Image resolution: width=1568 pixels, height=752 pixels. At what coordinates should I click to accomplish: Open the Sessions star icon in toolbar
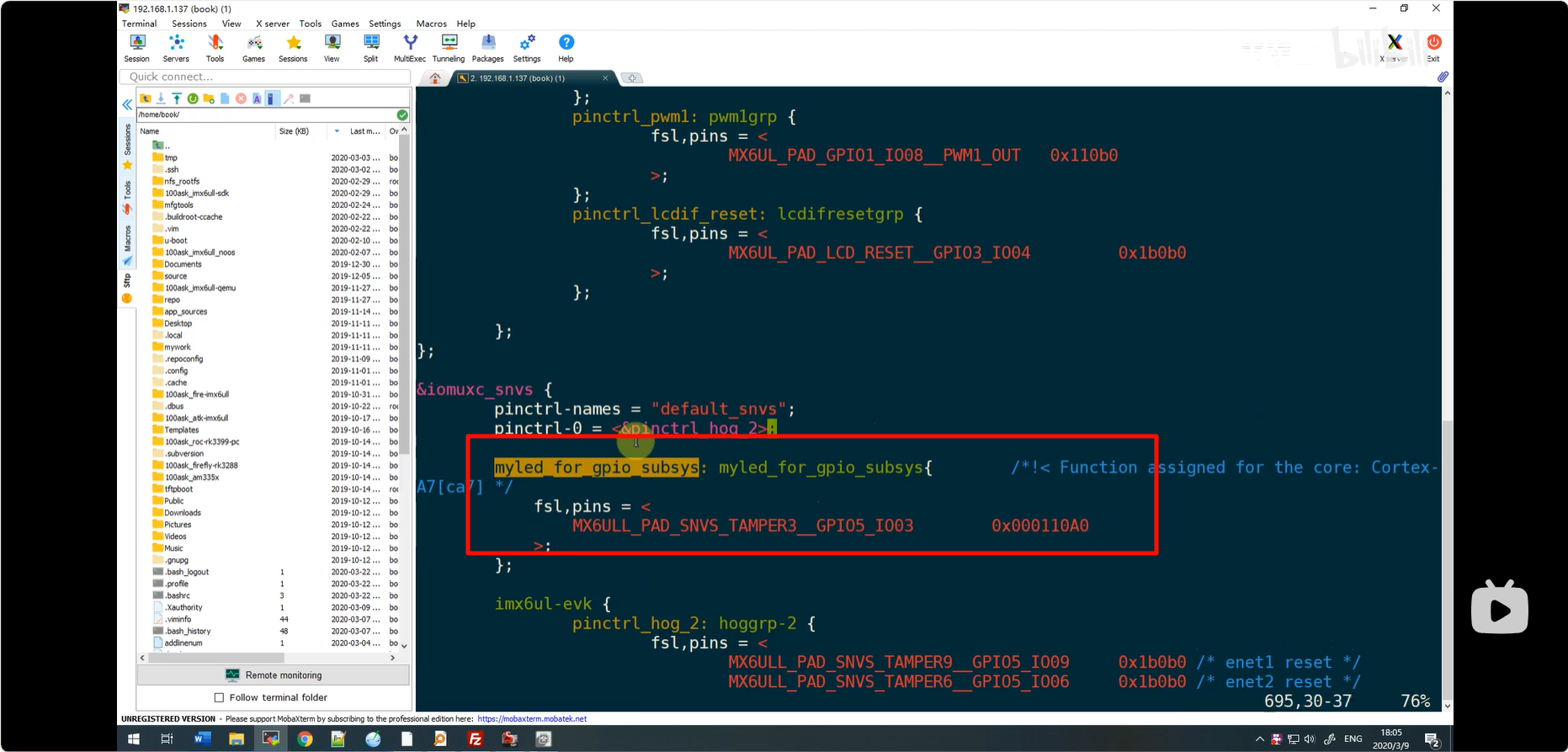[x=293, y=48]
